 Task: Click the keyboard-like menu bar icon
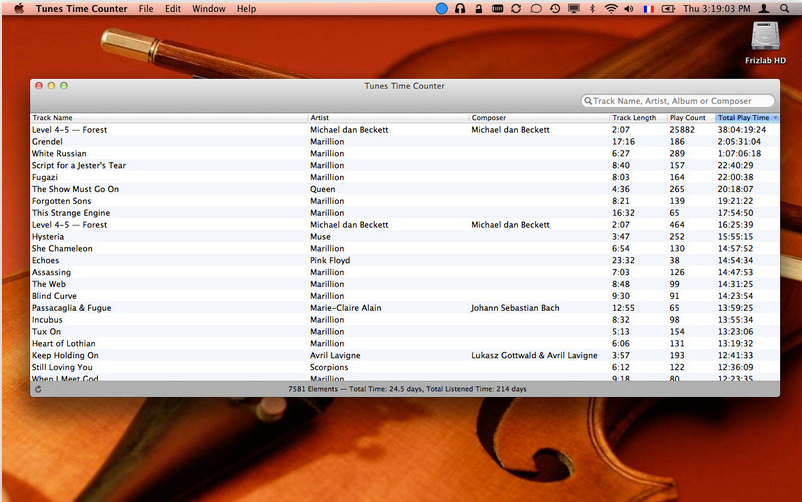point(497,8)
